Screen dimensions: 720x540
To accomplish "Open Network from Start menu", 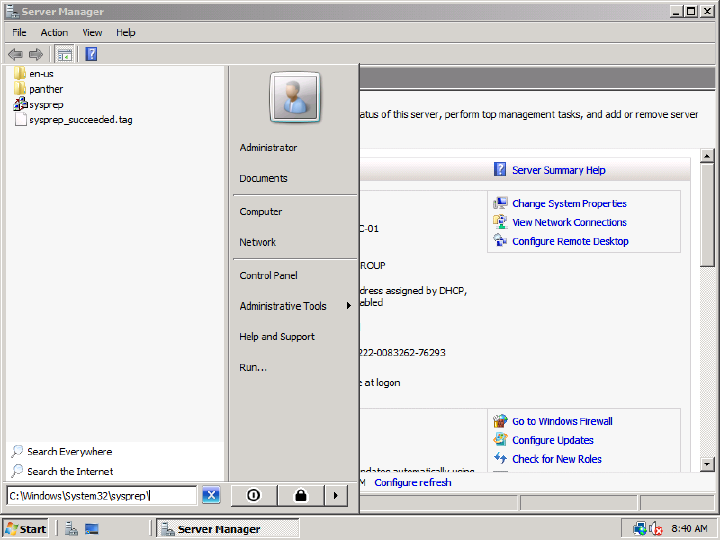I will click(x=257, y=242).
